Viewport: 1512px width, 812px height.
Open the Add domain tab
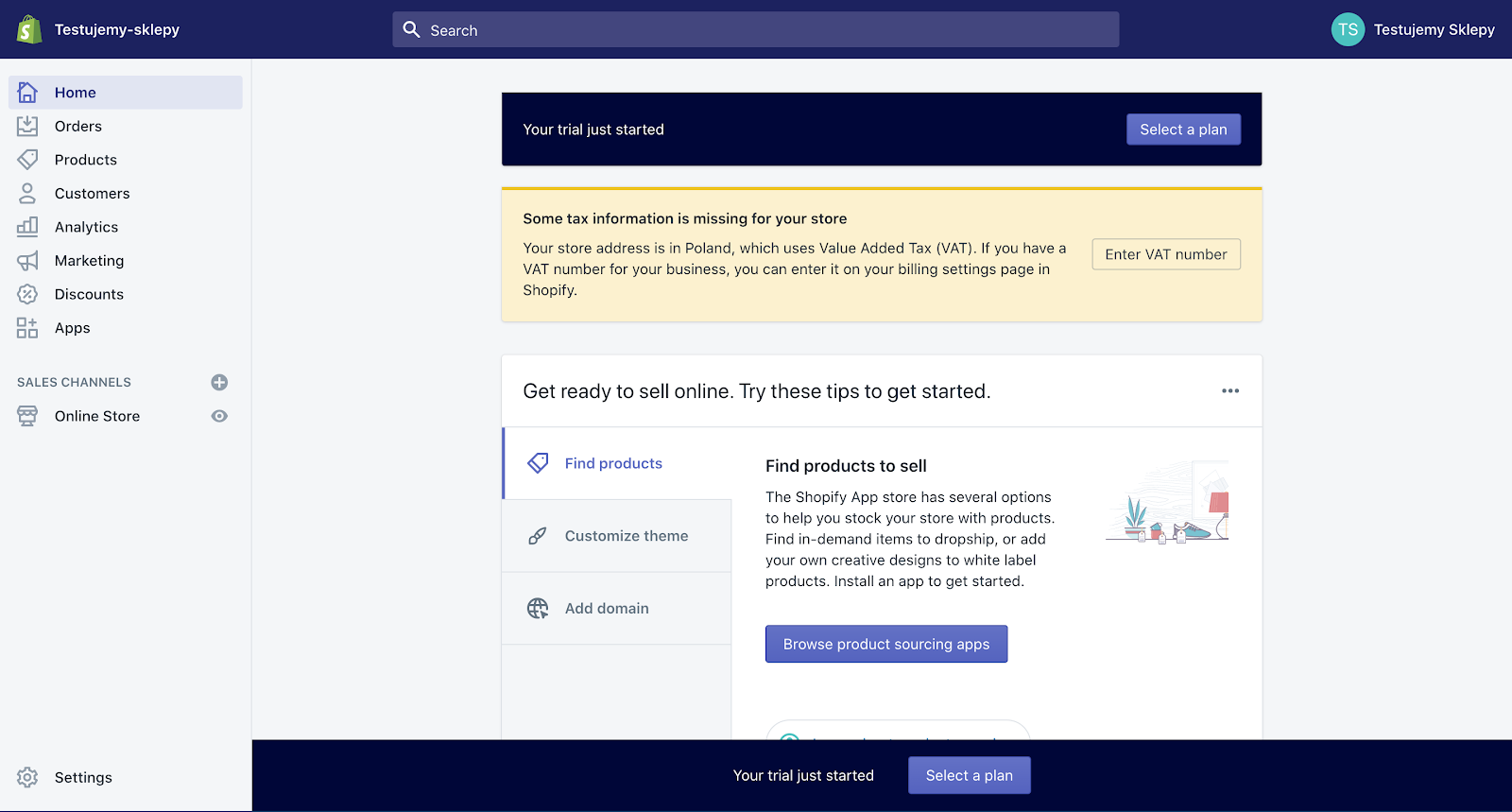pos(606,608)
